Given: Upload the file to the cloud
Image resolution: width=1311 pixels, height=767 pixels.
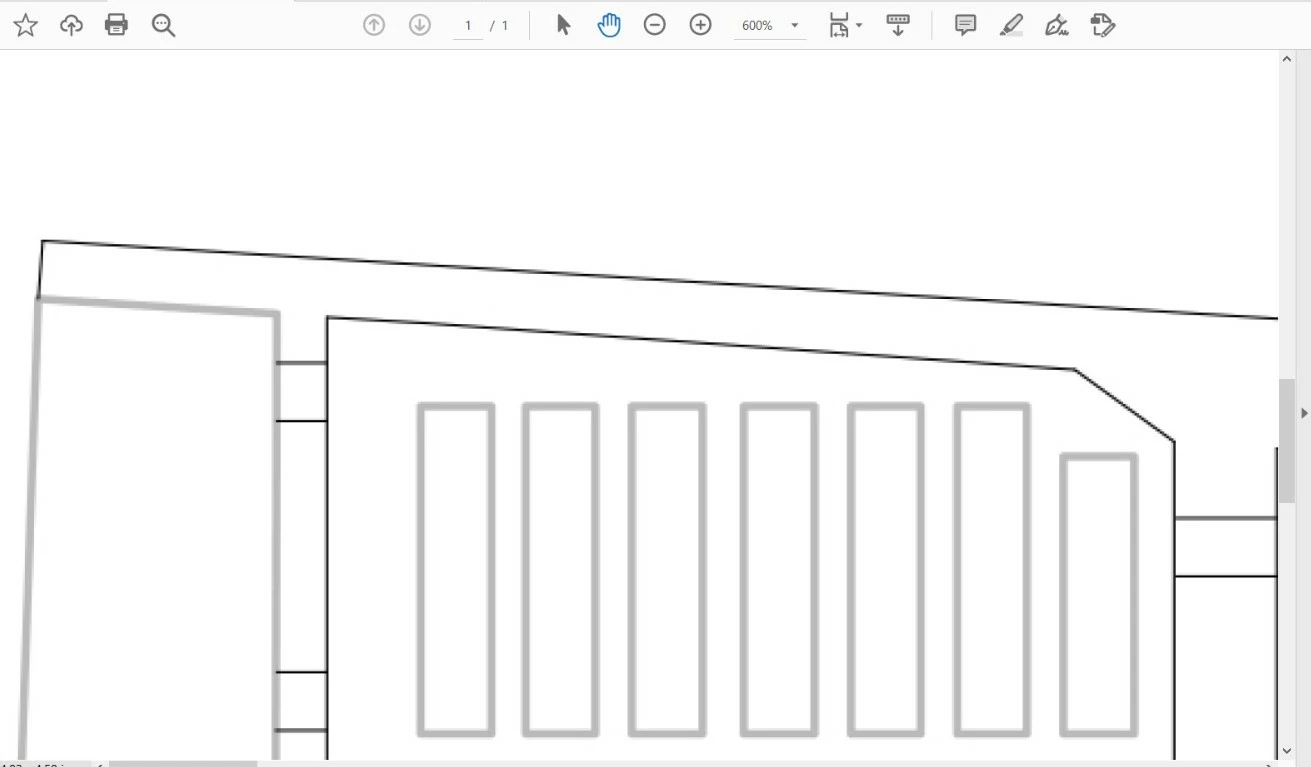Looking at the screenshot, I should [x=71, y=25].
